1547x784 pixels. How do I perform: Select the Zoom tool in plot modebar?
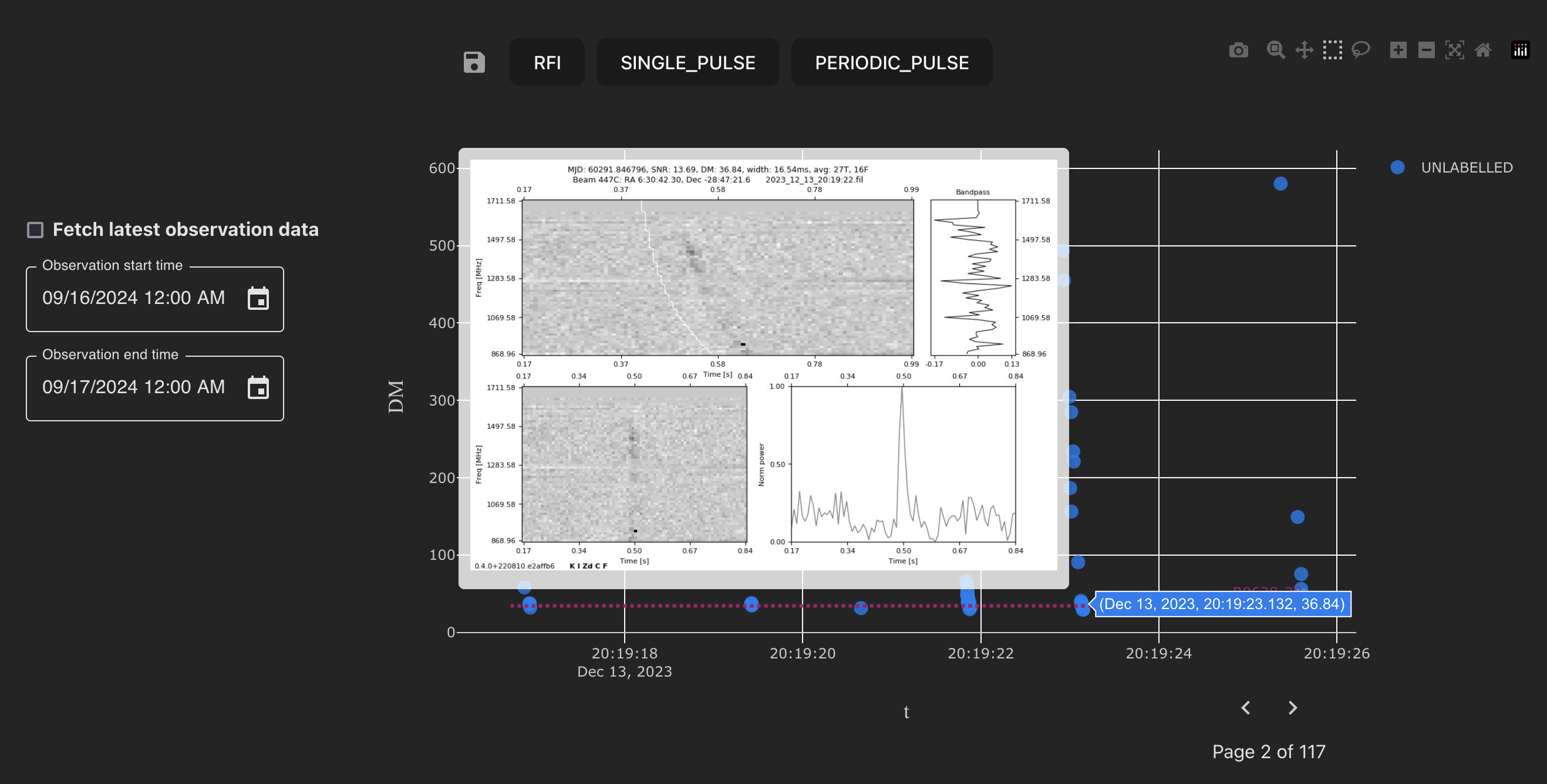(x=1276, y=50)
